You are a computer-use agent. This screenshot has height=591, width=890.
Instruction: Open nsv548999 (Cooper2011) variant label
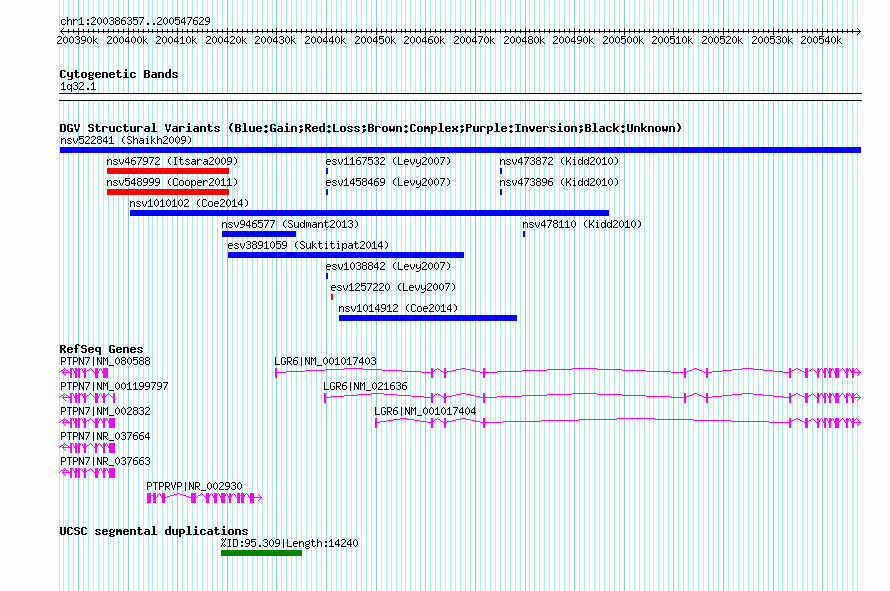pos(173,182)
